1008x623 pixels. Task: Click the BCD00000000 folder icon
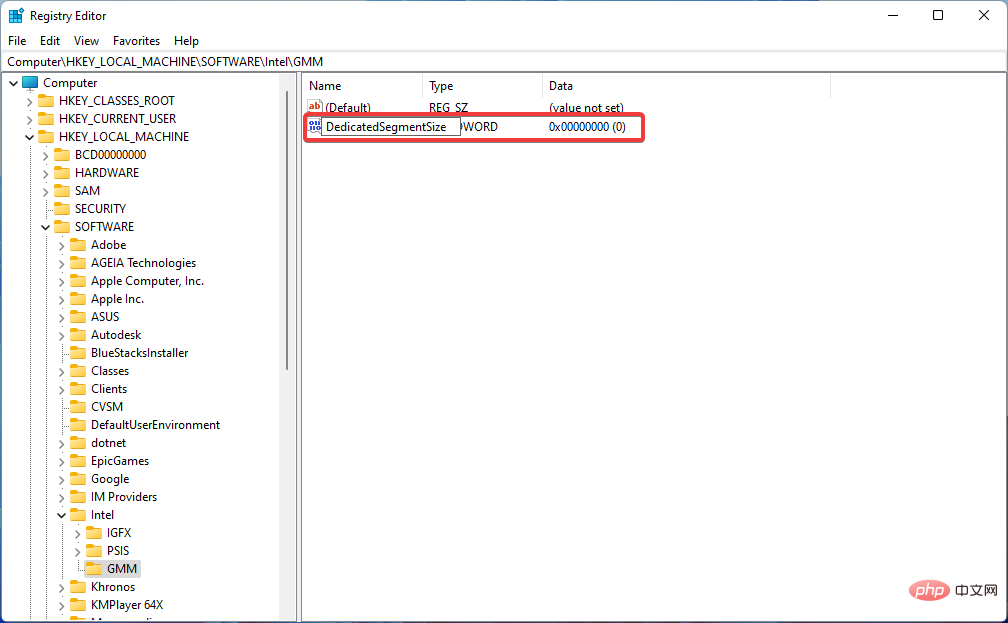coord(62,155)
